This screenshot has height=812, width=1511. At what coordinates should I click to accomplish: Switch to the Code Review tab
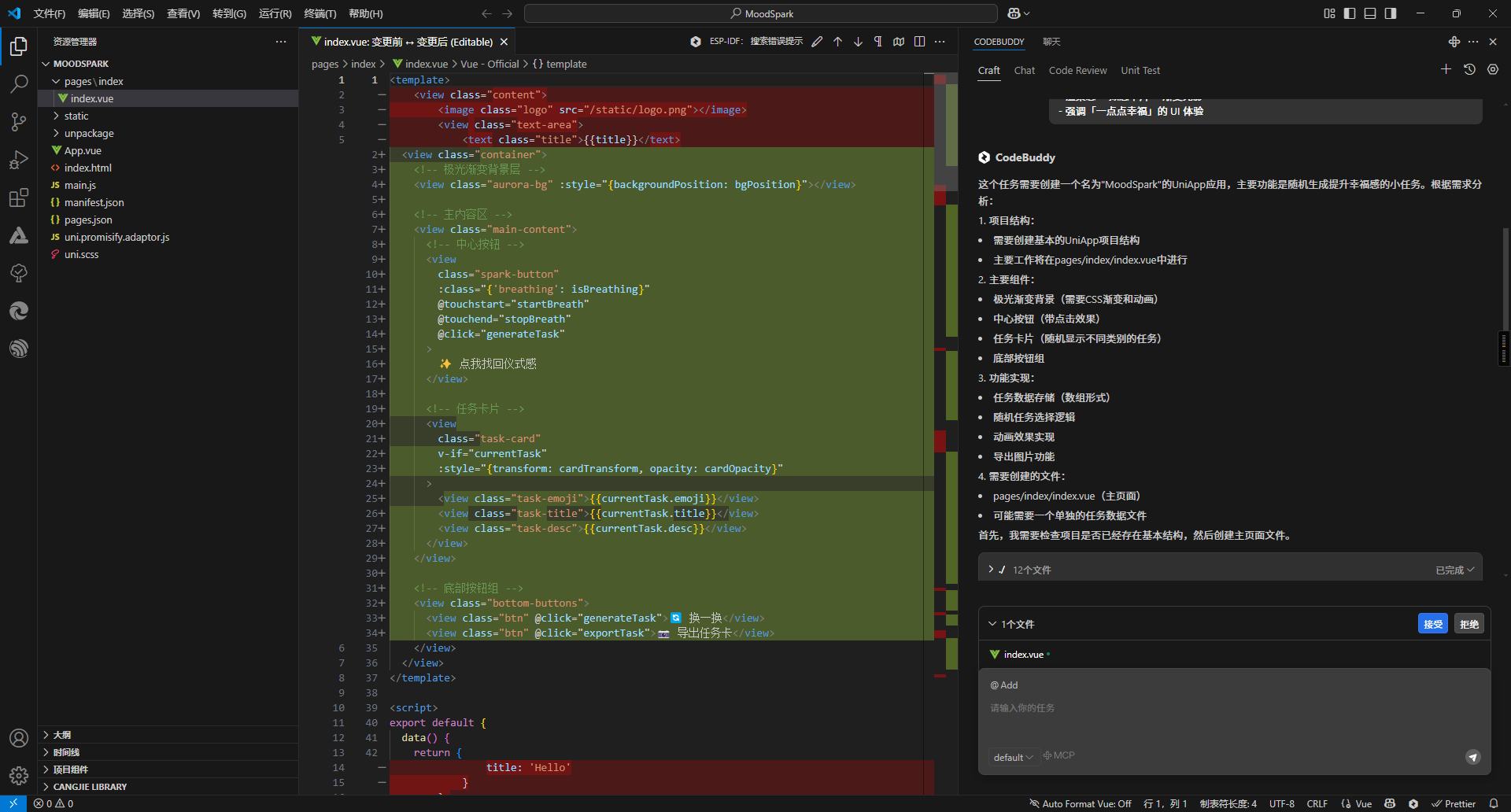coord(1077,70)
